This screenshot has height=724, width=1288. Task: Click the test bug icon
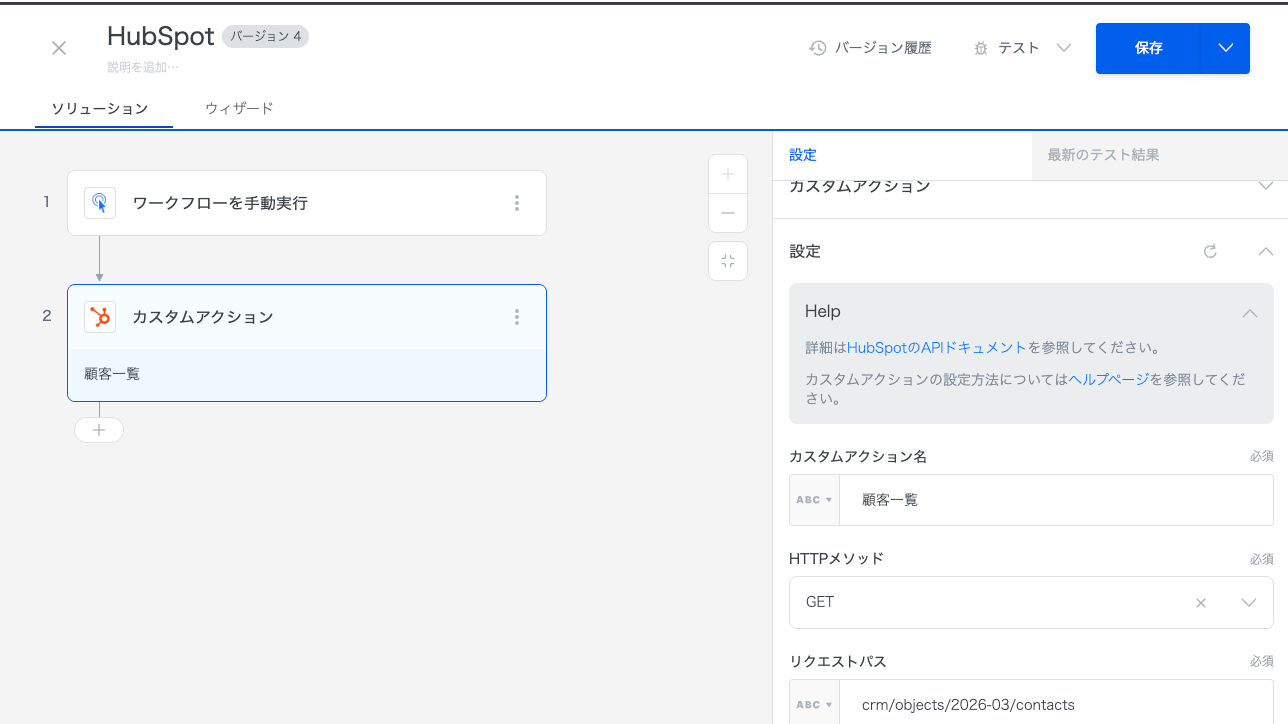[980, 48]
